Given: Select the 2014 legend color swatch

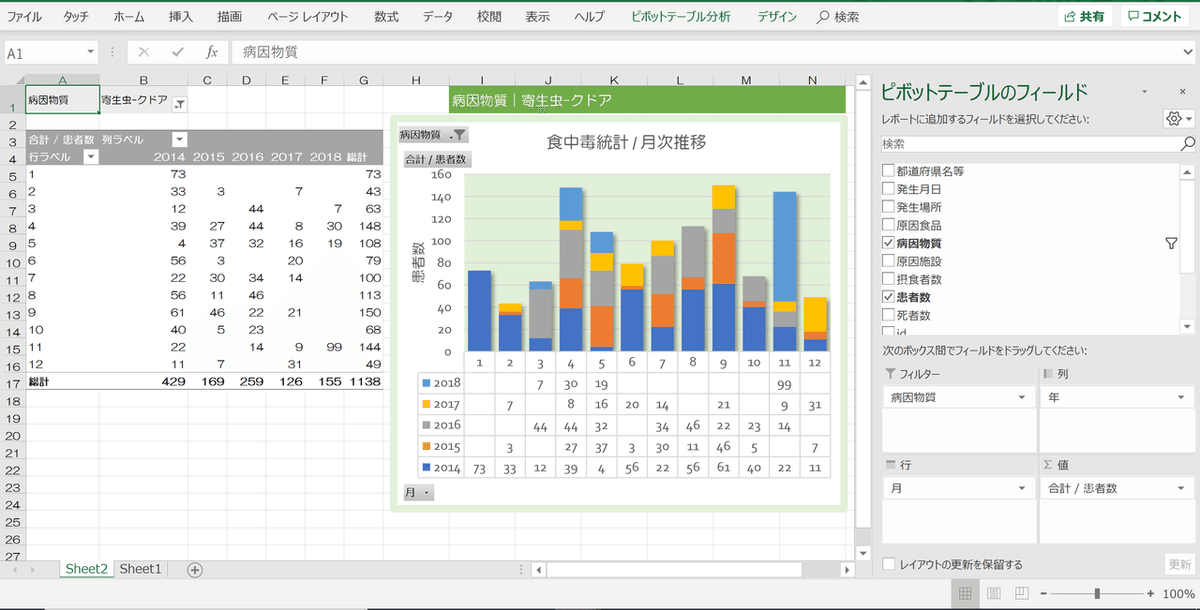Looking at the screenshot, I should tap(426, 467).
